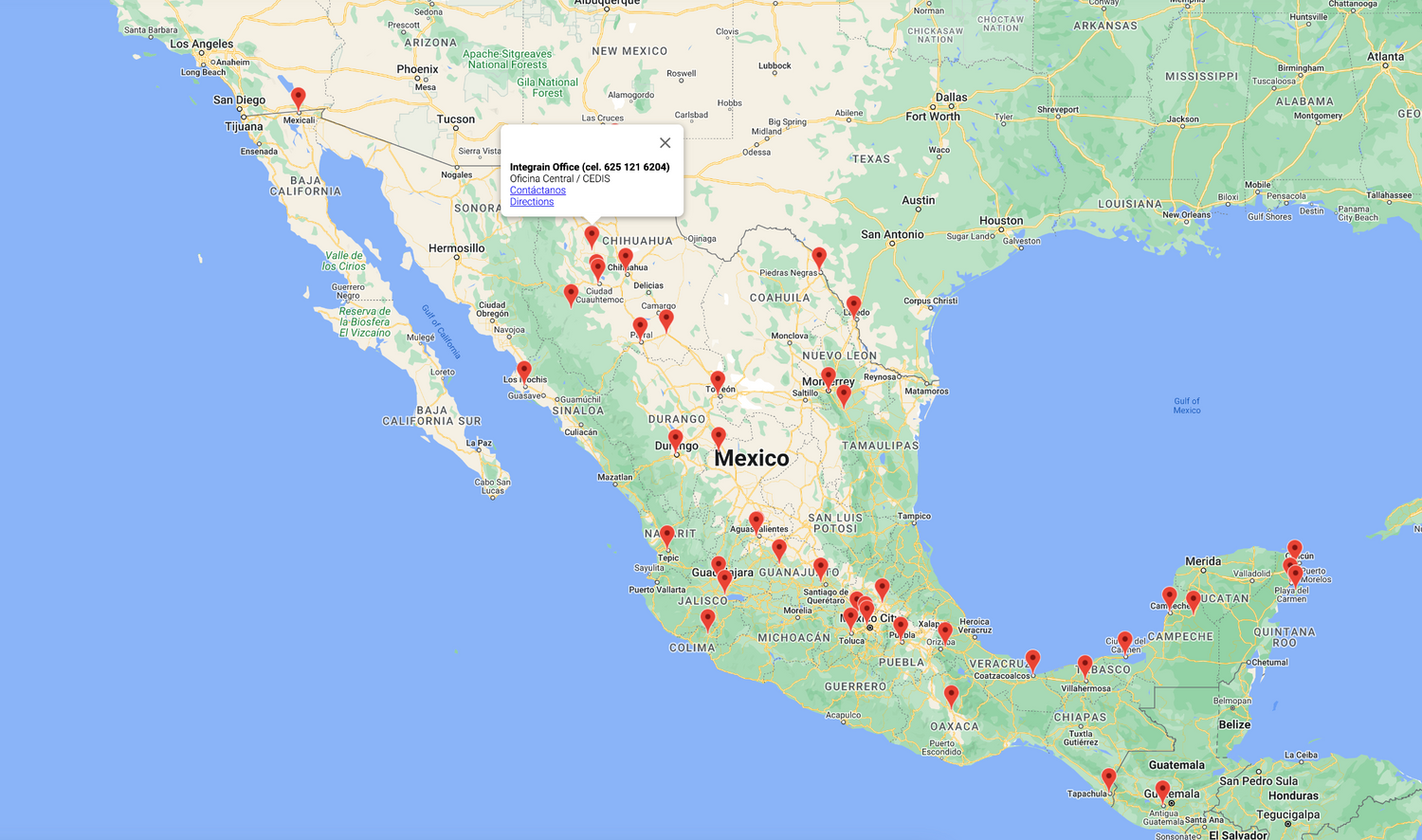Click the Directions link in the popup
1422x840 pixels.
(532, 202)
